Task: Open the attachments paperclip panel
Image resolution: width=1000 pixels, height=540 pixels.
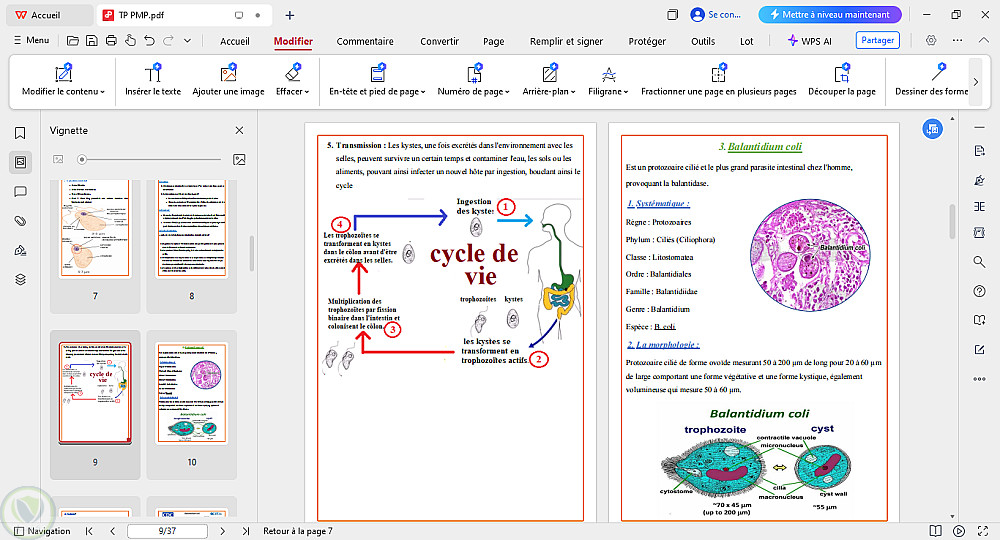Action: (x=20, y=220)
